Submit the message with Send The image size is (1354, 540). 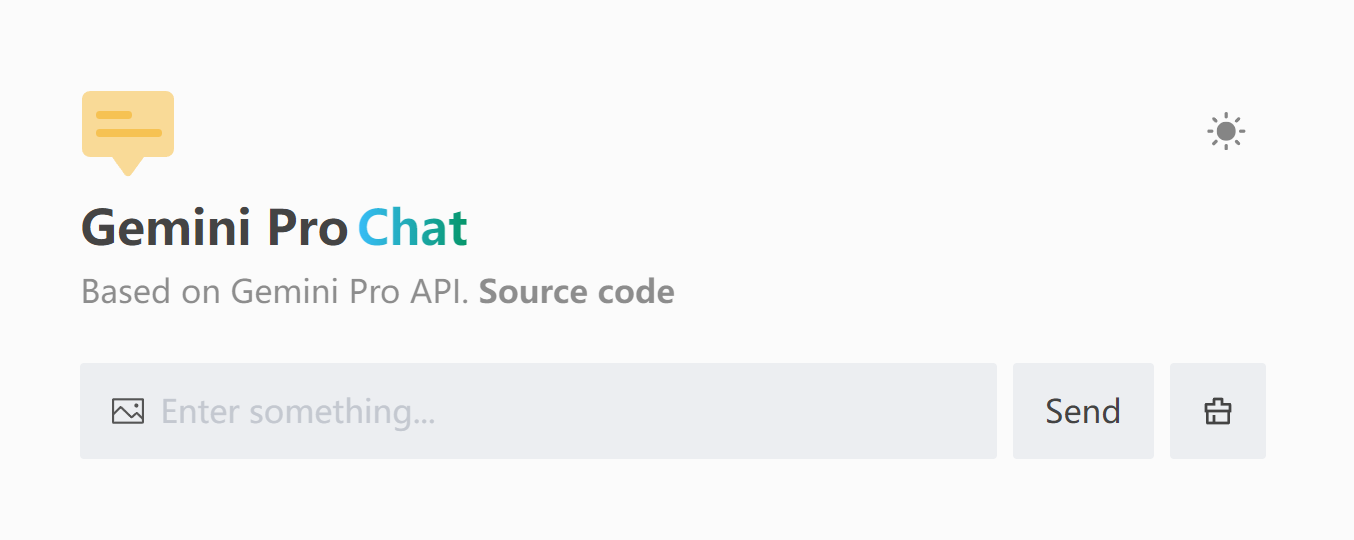(1083, 411)
